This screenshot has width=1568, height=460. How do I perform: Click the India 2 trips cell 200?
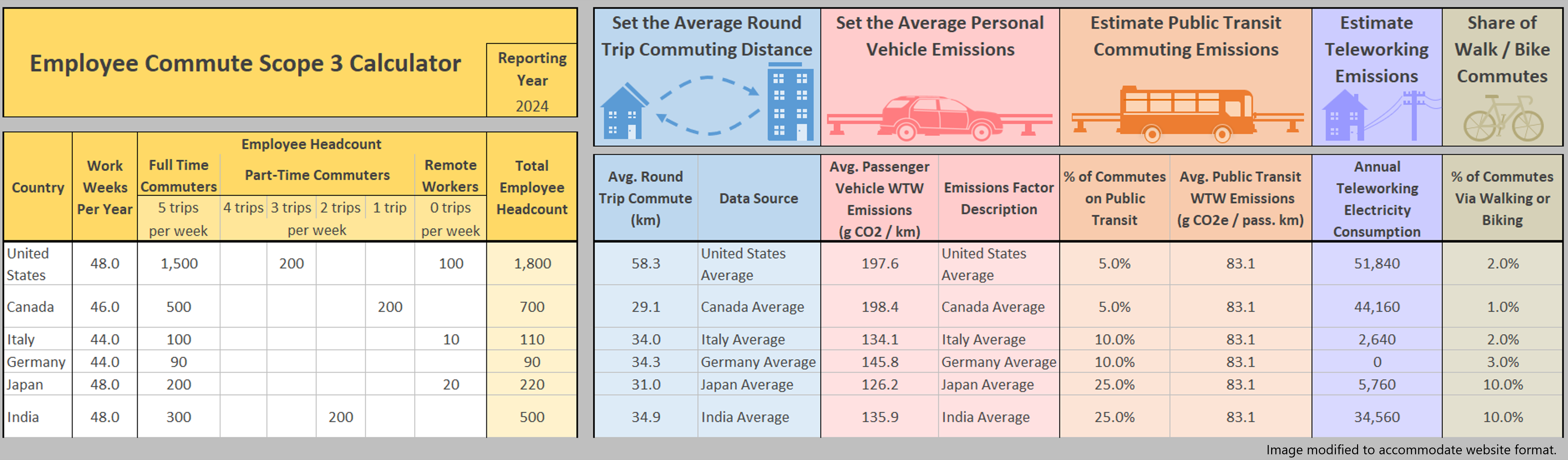(x=340, y=417)
